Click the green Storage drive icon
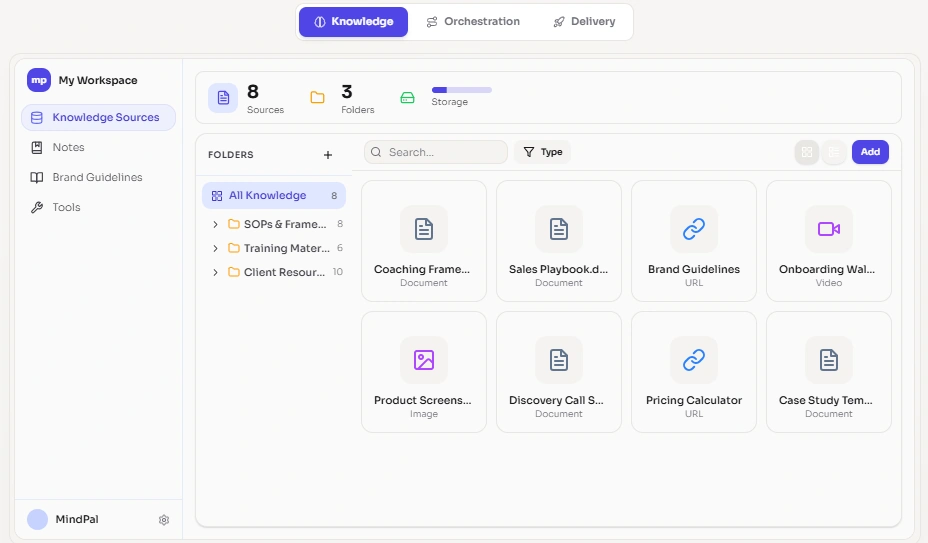 407,98
